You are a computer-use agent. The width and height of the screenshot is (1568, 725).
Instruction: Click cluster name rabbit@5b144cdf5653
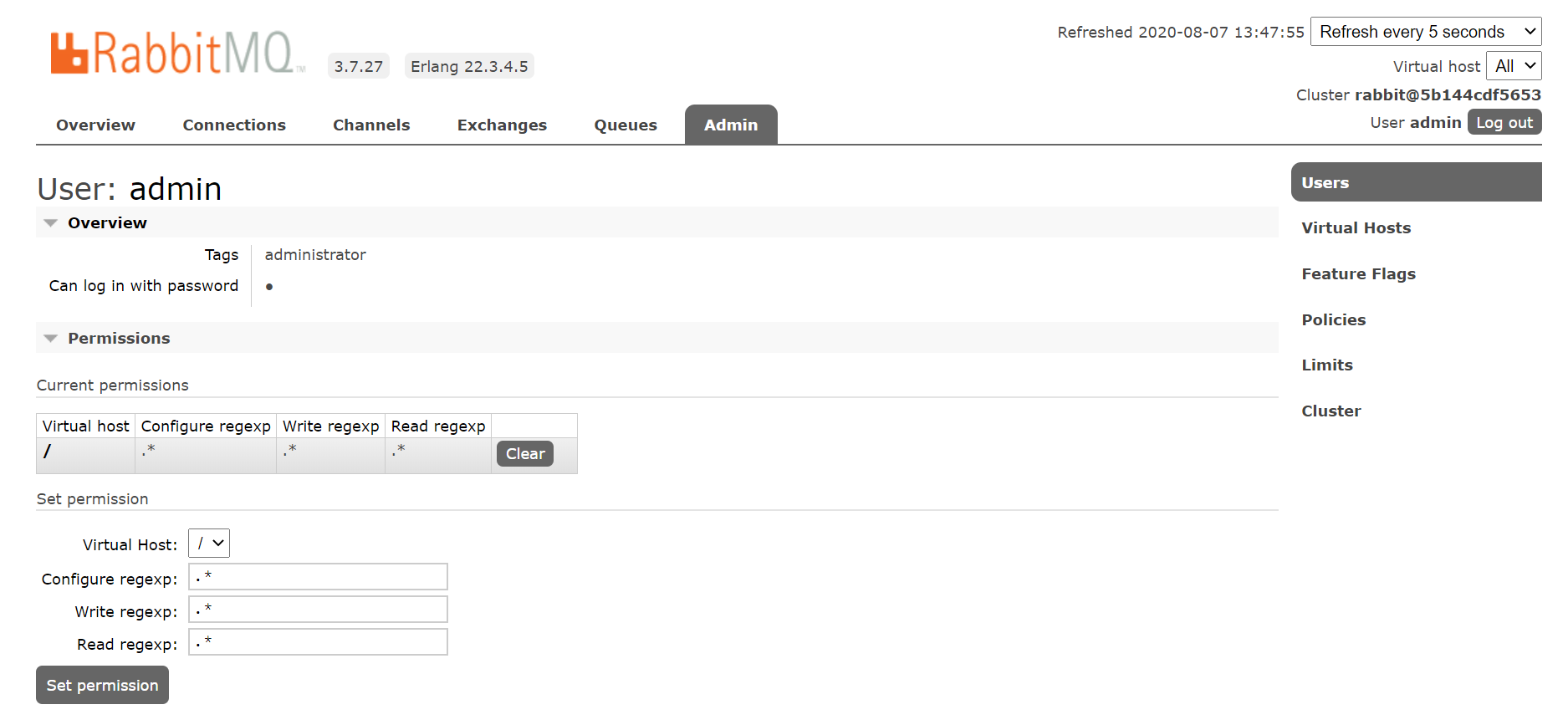(x=1448, y=94)
